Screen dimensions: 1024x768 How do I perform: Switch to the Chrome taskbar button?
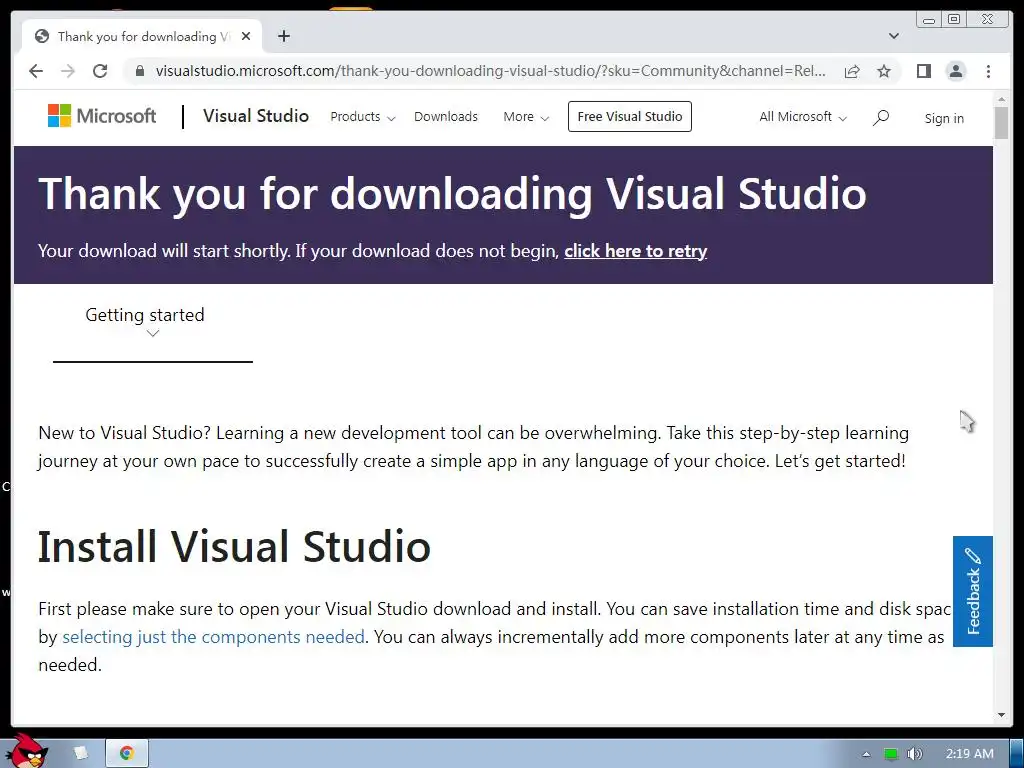[x=127, y=753]
